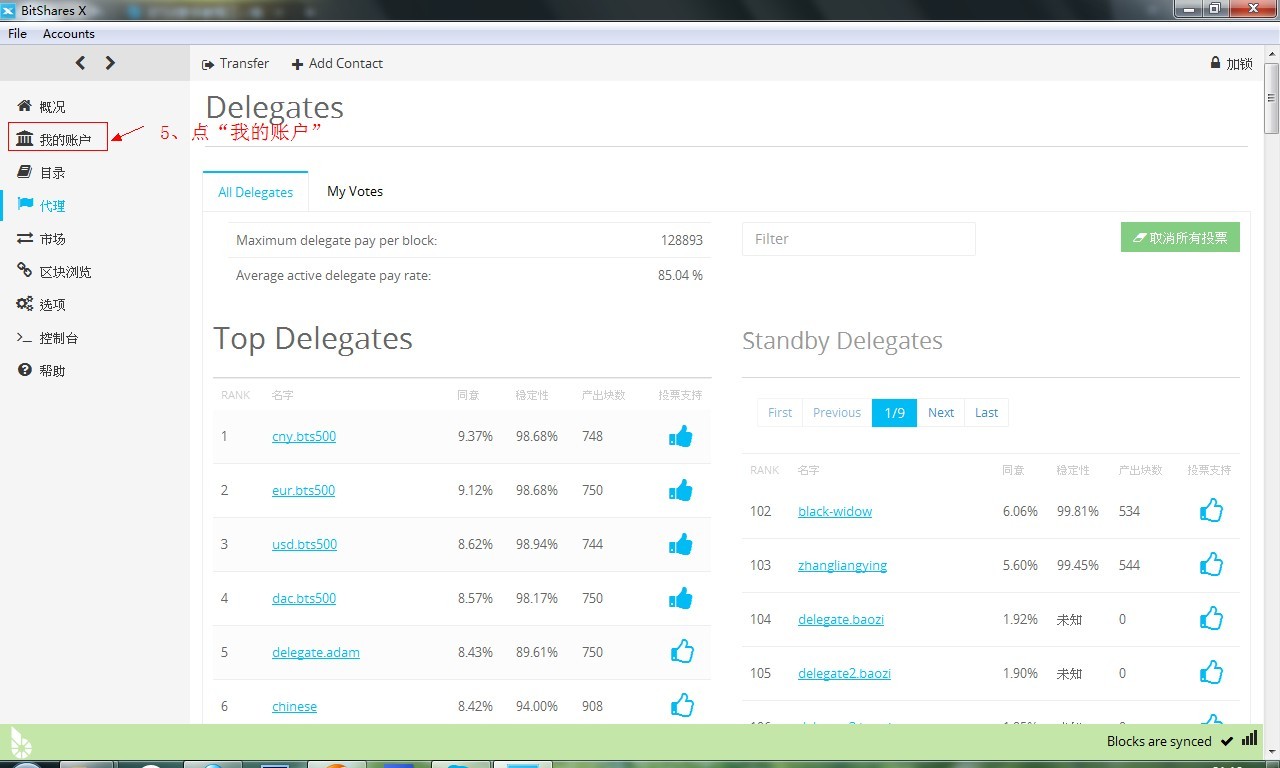Click the Blocks are synced checkmark
This screenshot has width=1280, height=768.
[x=1227, y=741]
